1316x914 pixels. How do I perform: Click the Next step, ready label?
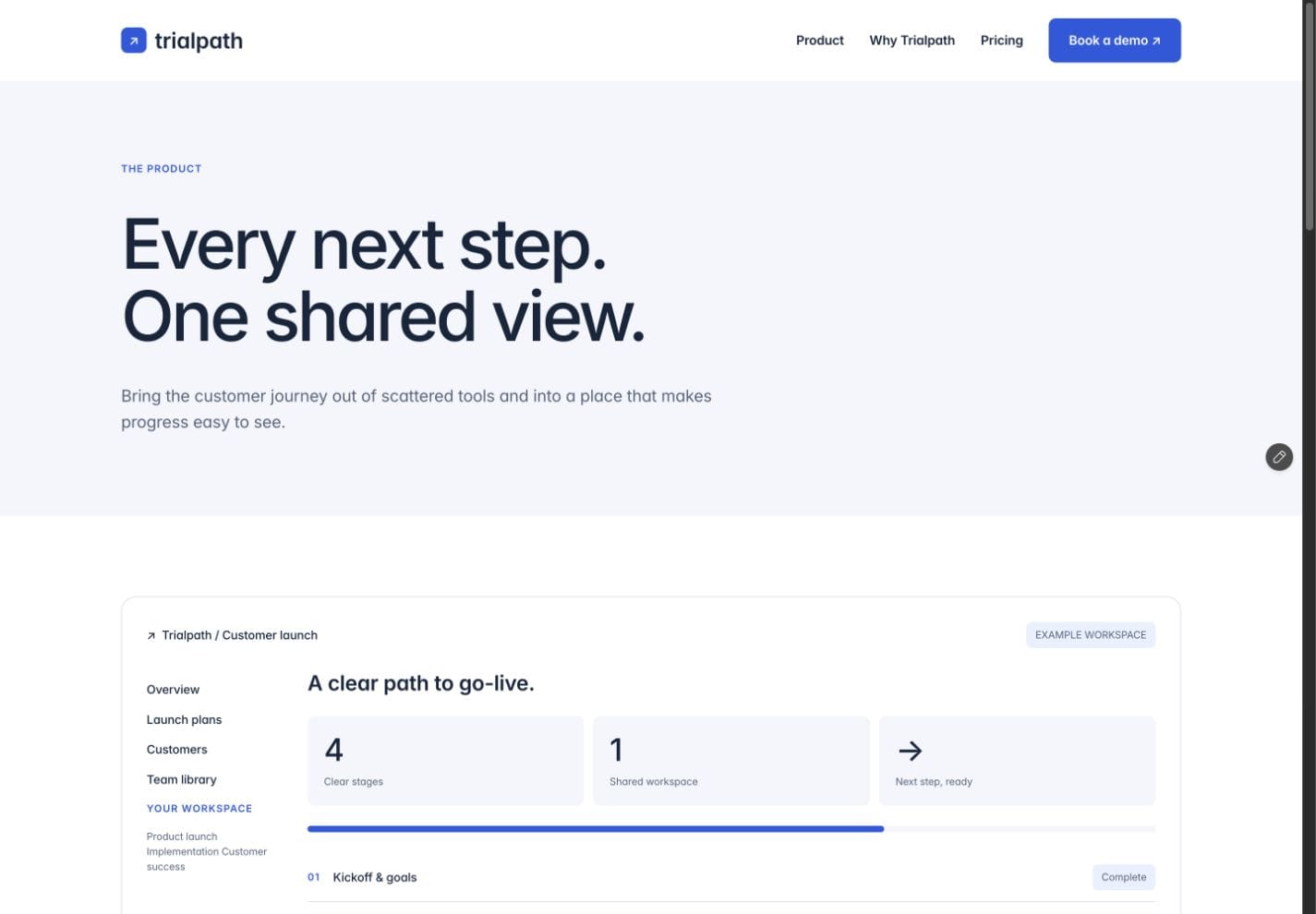pos(934,782)
